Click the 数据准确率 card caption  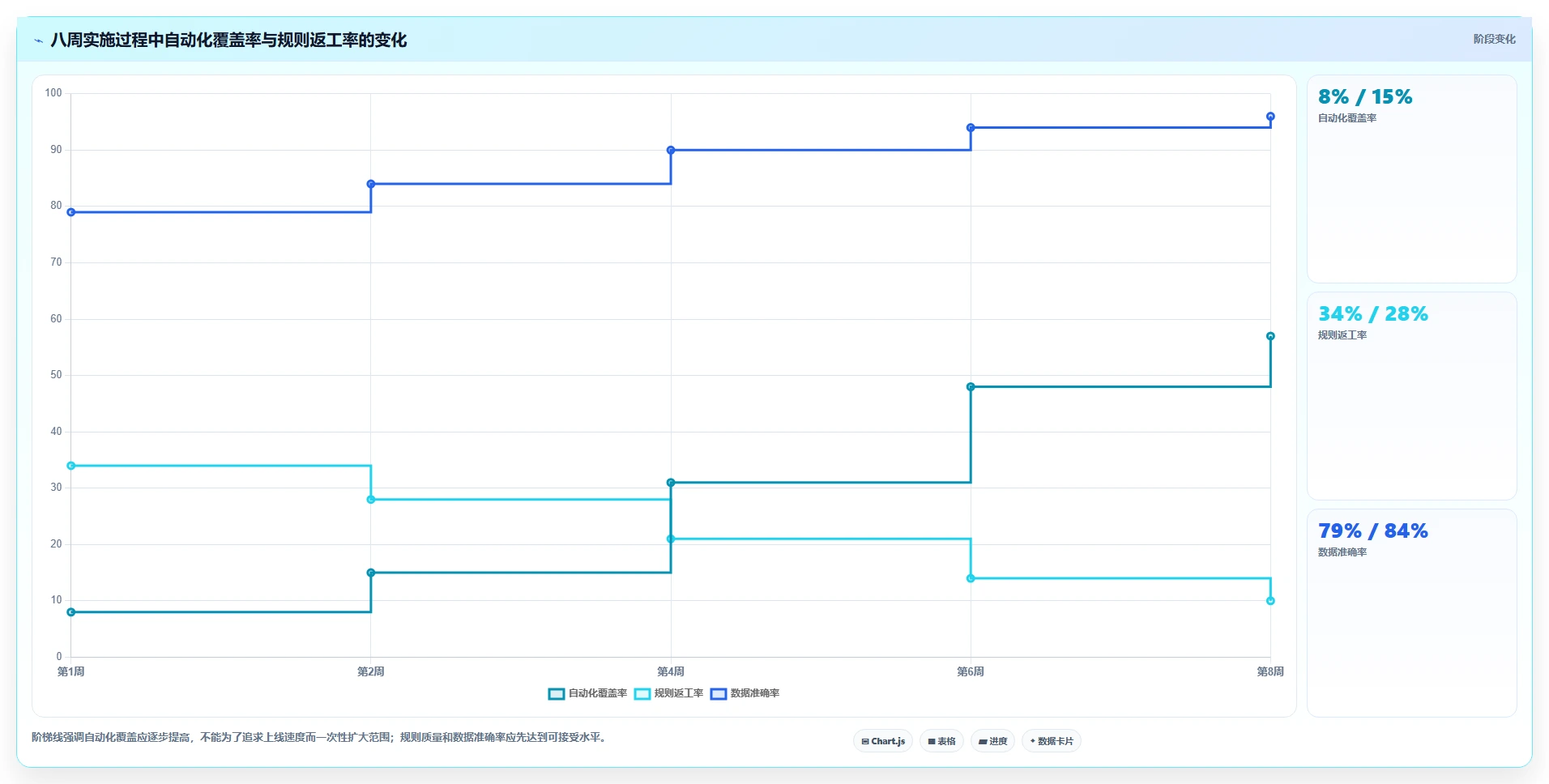click(1342, 552)
